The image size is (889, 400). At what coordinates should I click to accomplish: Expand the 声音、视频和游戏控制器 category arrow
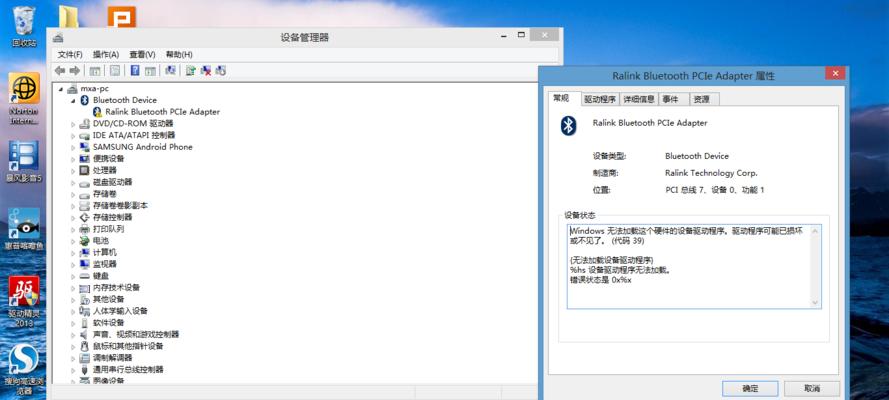point(73,334)
